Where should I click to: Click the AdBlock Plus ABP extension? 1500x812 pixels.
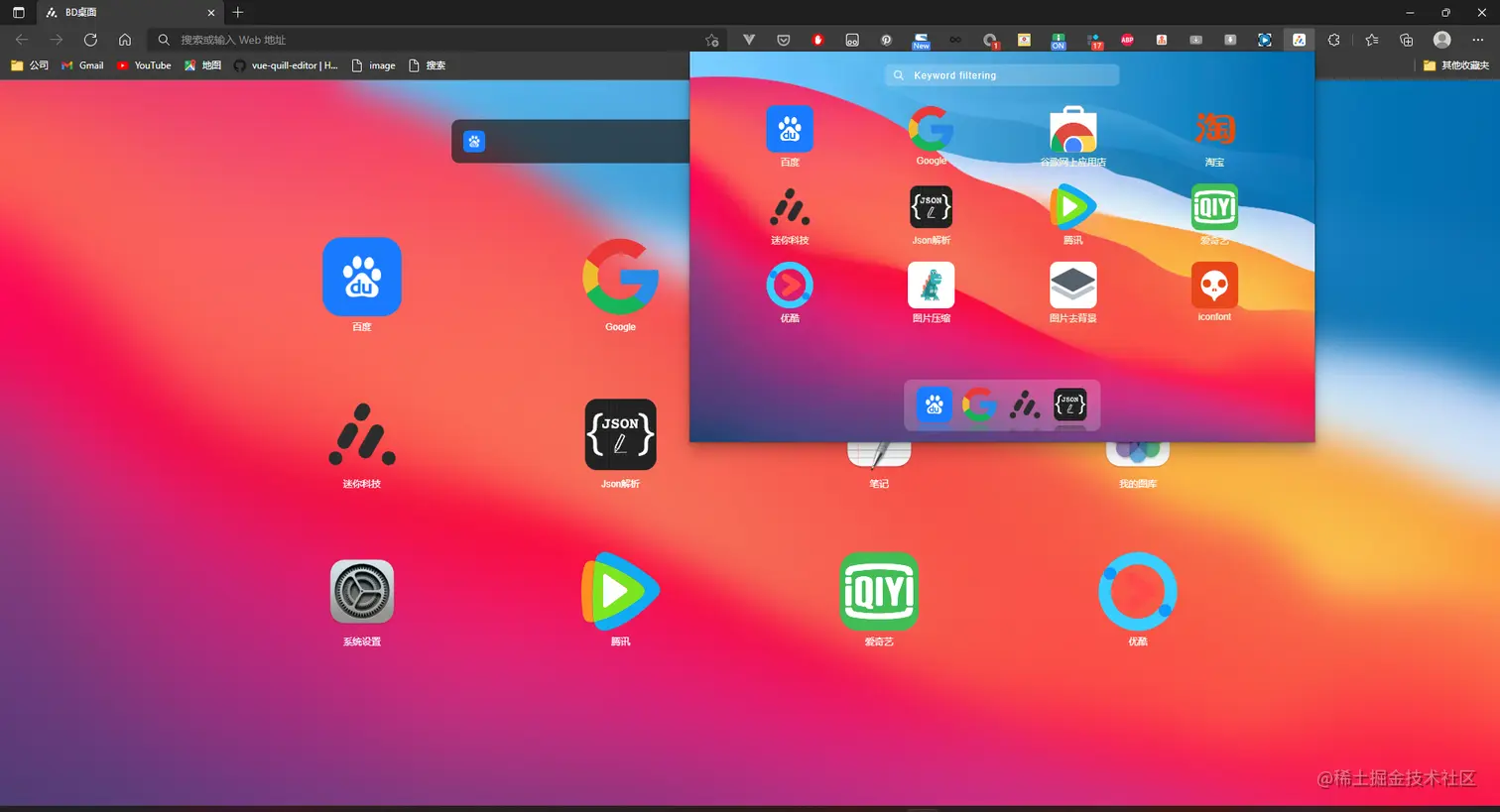[x=1127, y=40]
